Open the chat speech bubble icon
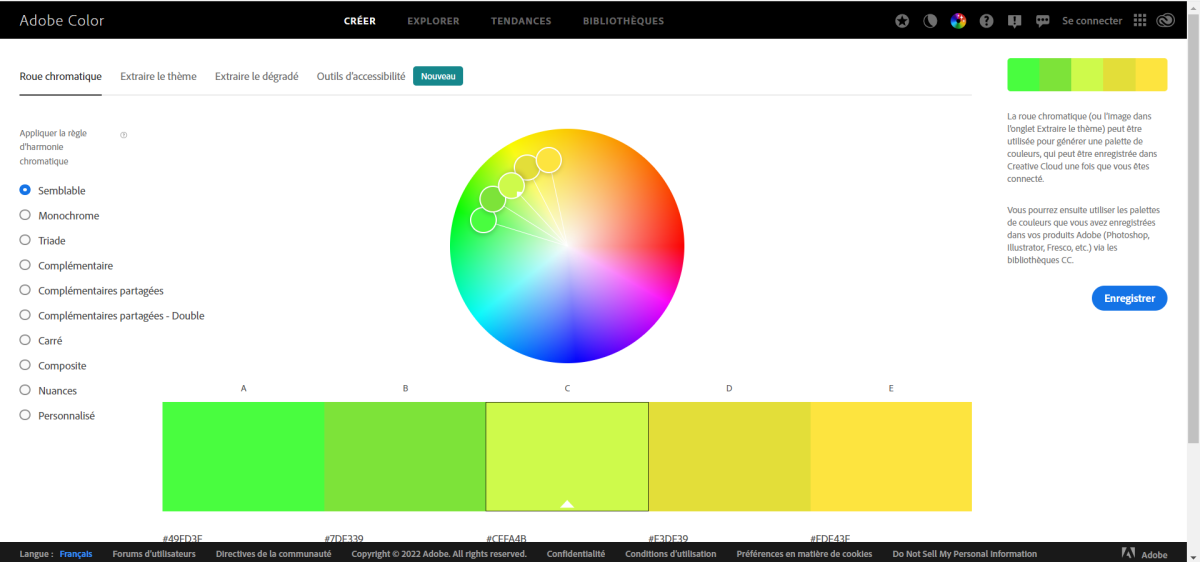This screenshot has height=562, width=1200. pyautogui.click(x=1043, y=21)
